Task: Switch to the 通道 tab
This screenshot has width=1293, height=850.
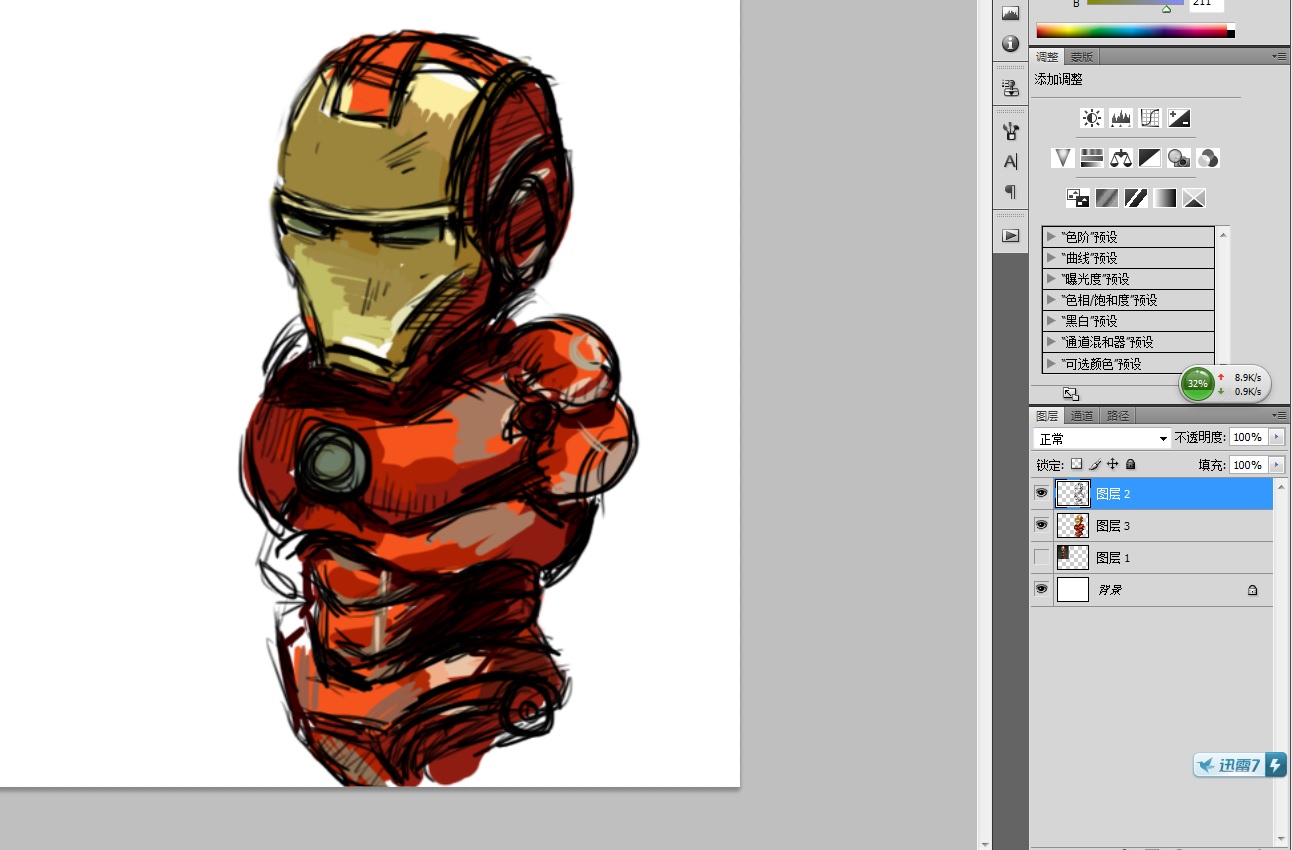Action: tap(1081, 415)
